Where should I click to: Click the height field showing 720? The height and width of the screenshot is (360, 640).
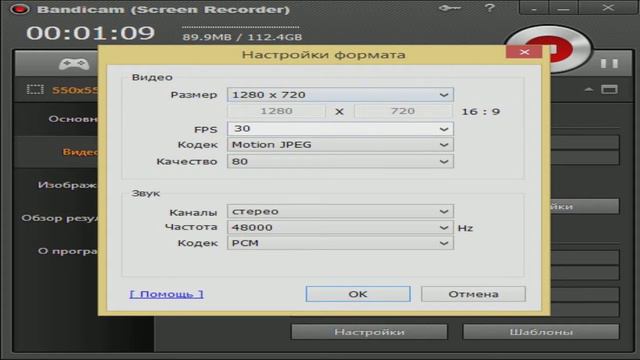(x=403, y=111)
